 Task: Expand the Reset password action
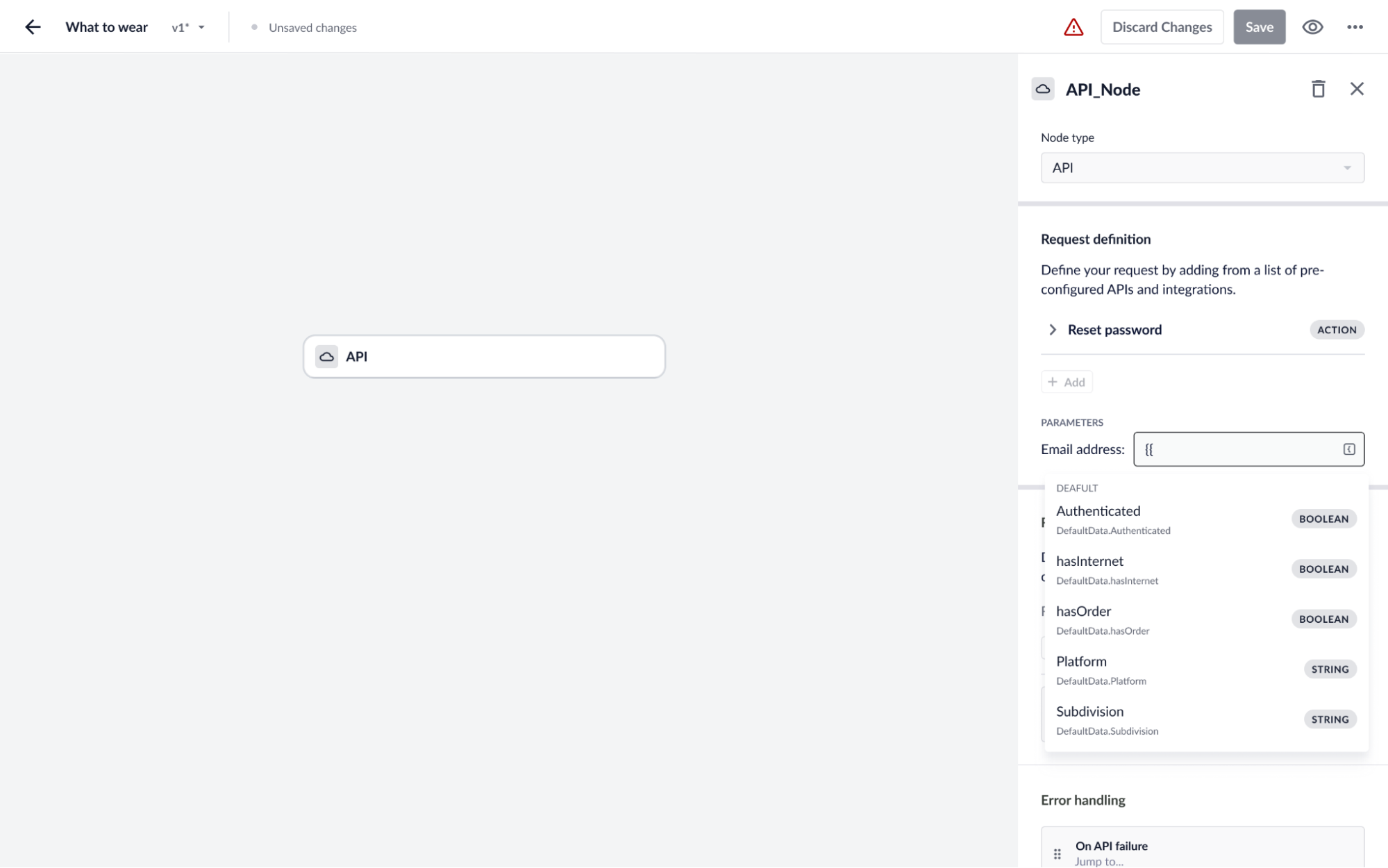(x=1053, y=330)
